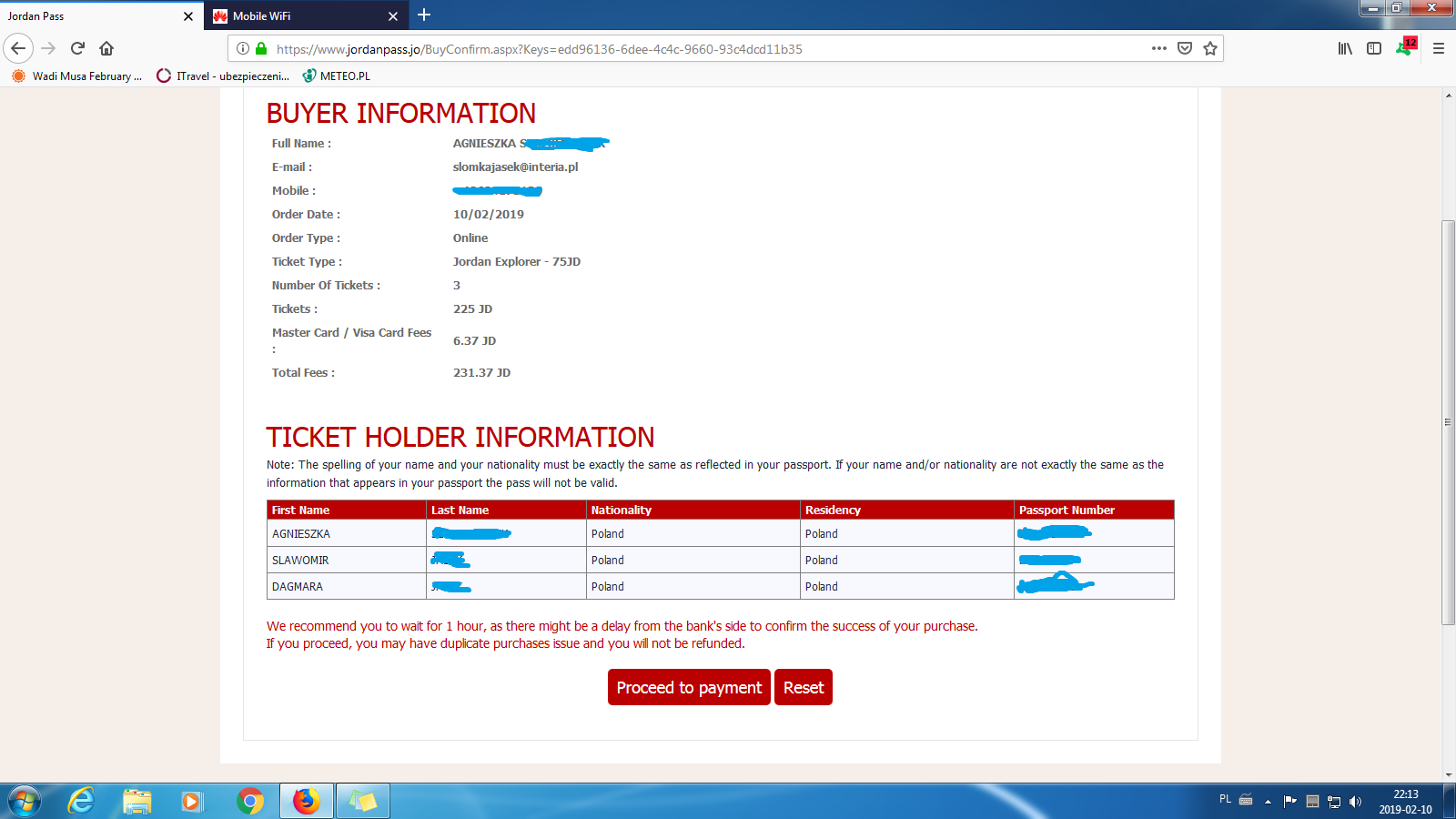
Task: Go to the Firefox home page
Action: [106, 48]
